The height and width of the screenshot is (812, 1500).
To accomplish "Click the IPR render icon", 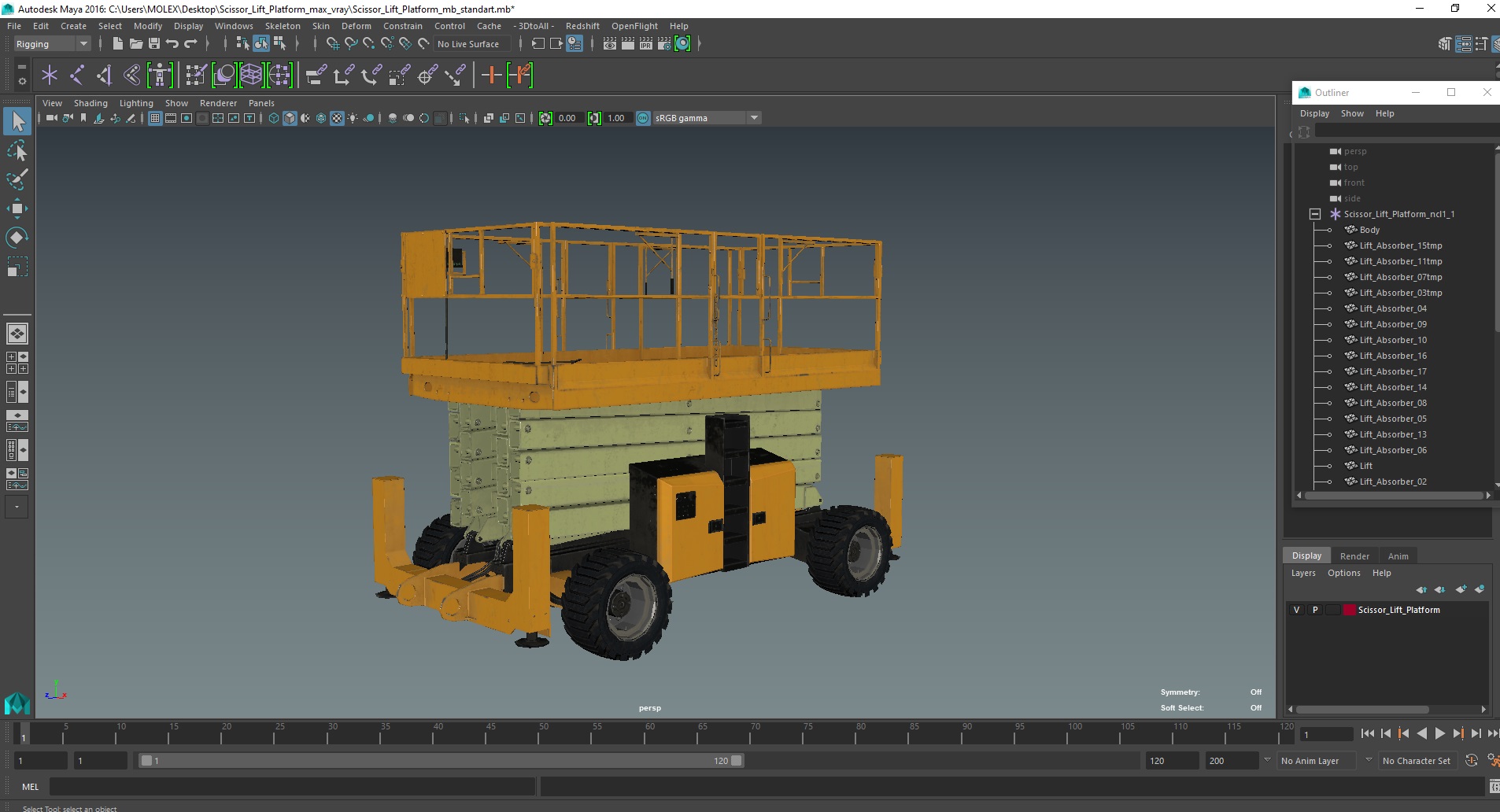I will 646,44.
